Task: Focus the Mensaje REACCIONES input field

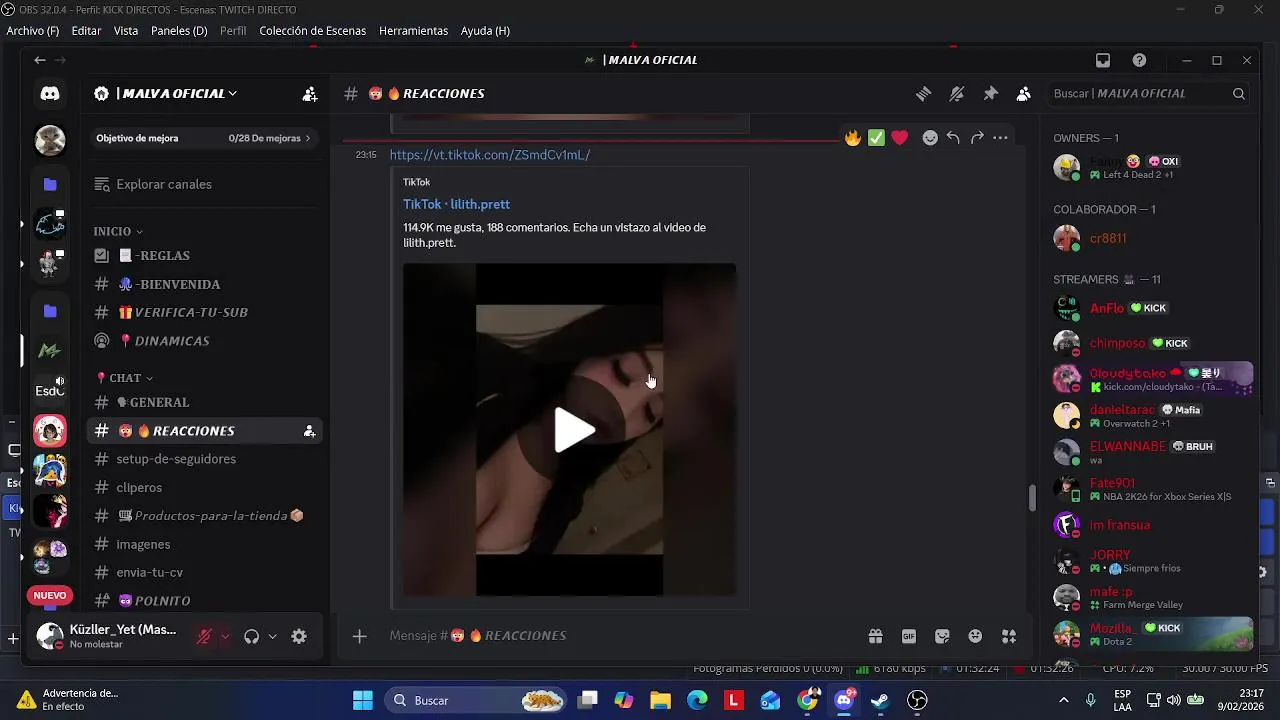Action: coord(620,636)
